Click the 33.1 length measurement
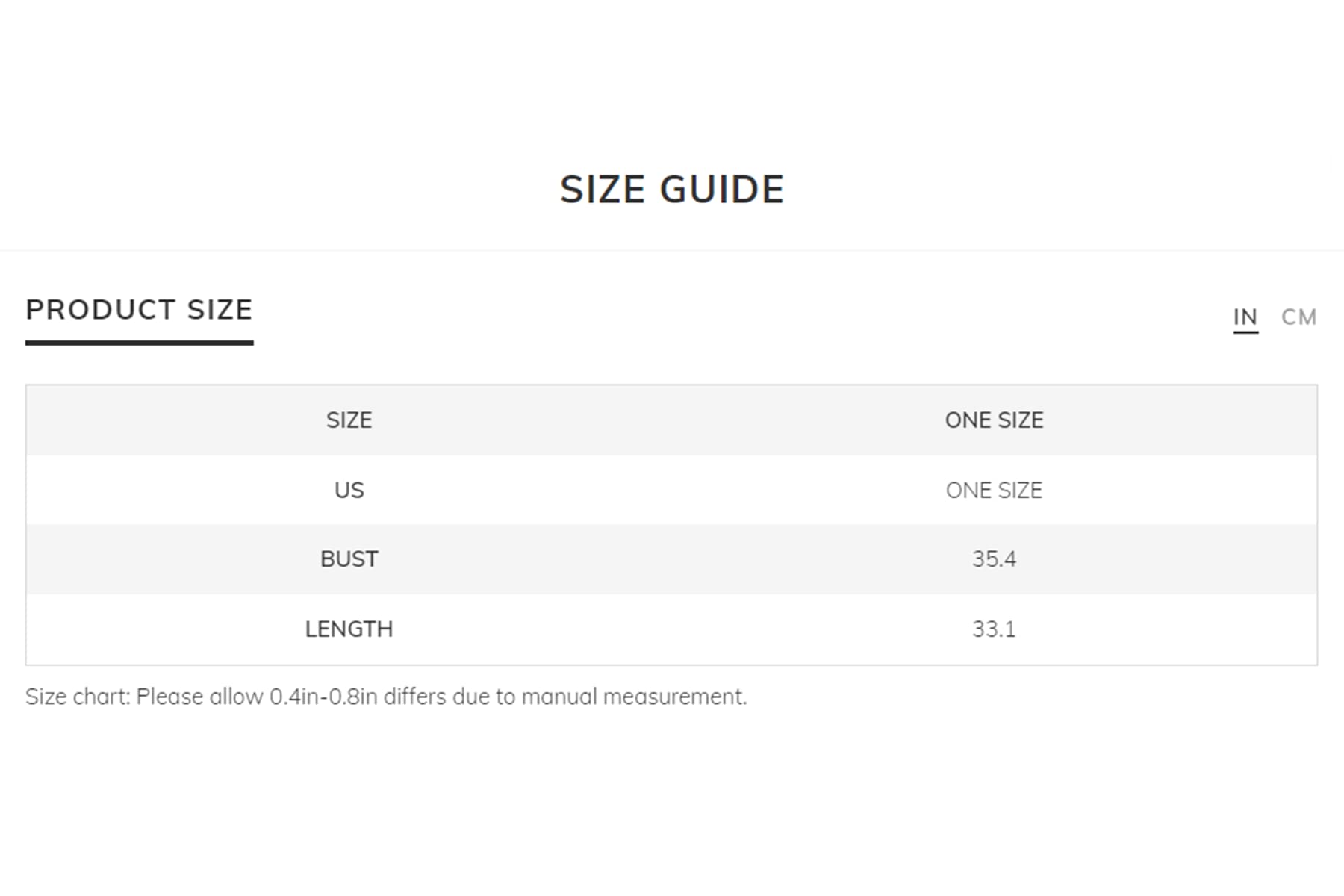1344x896 pixels. (x=994, y=629)
